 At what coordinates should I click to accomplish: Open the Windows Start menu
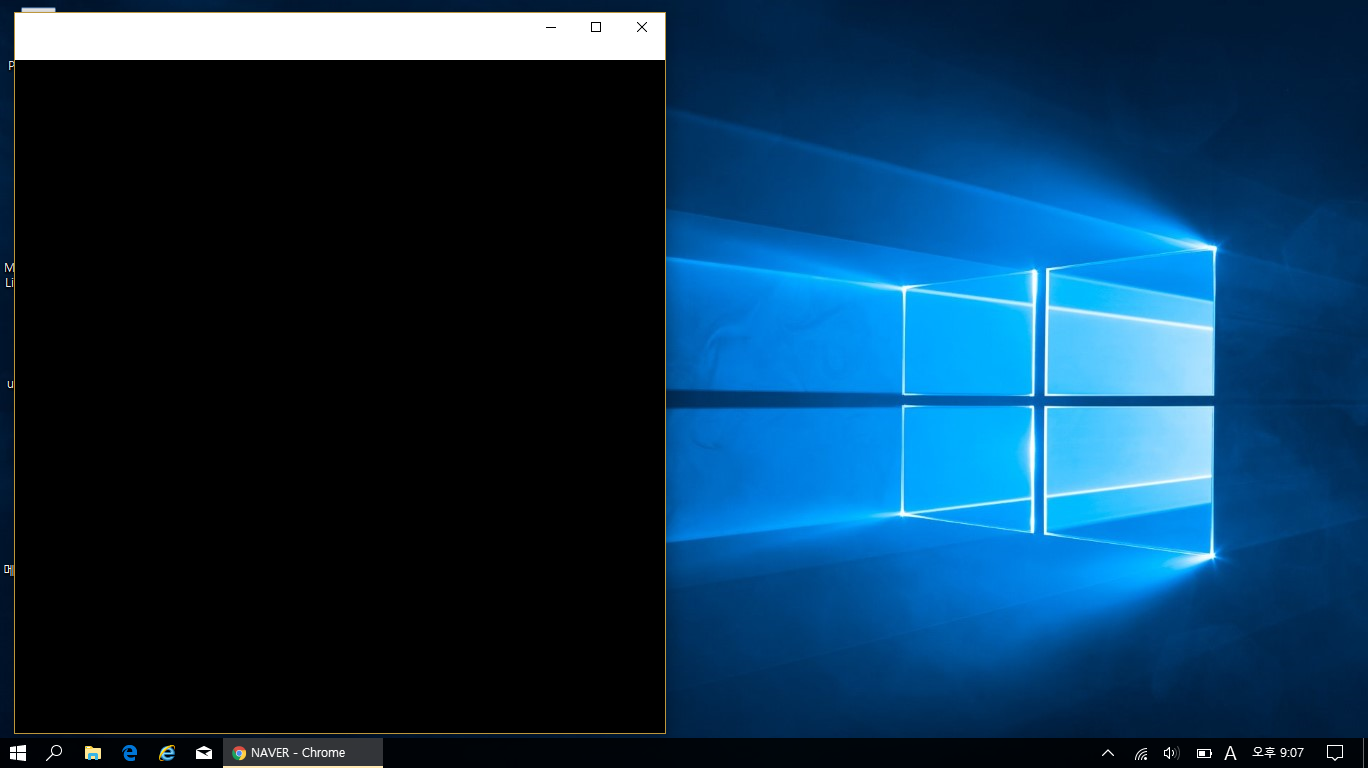[18, 753]
